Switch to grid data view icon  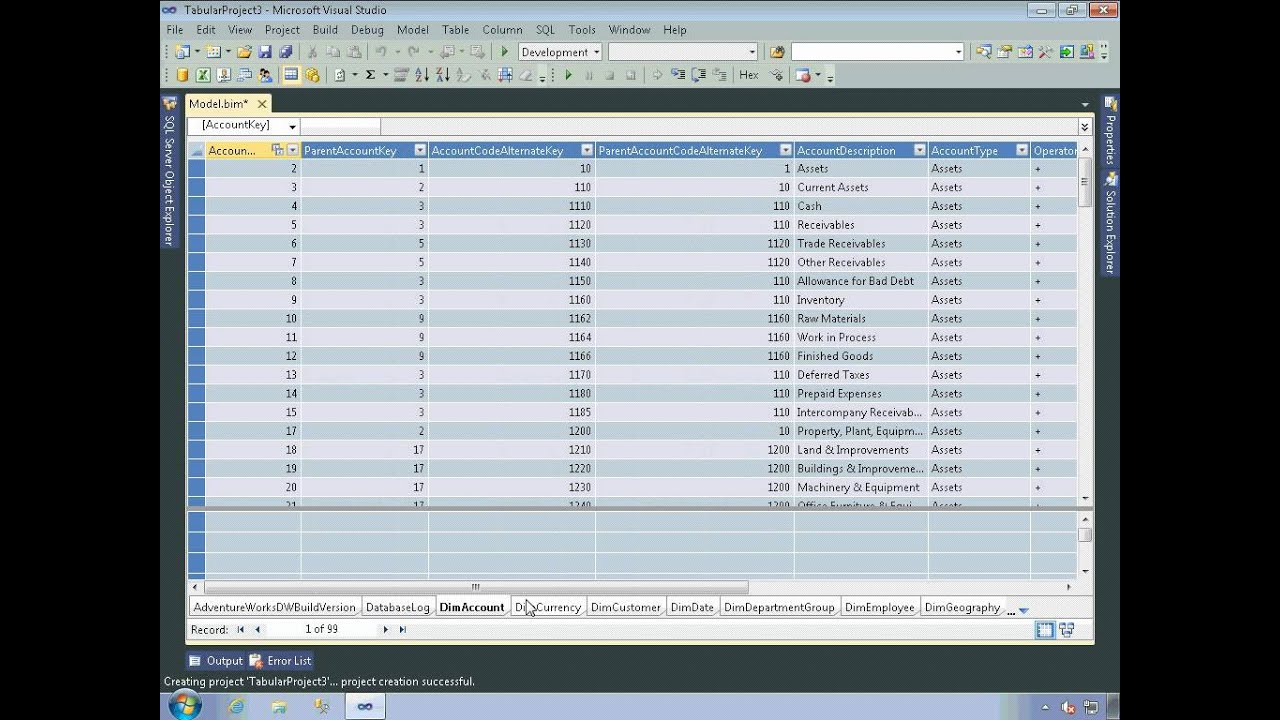tap(1044, 630)
